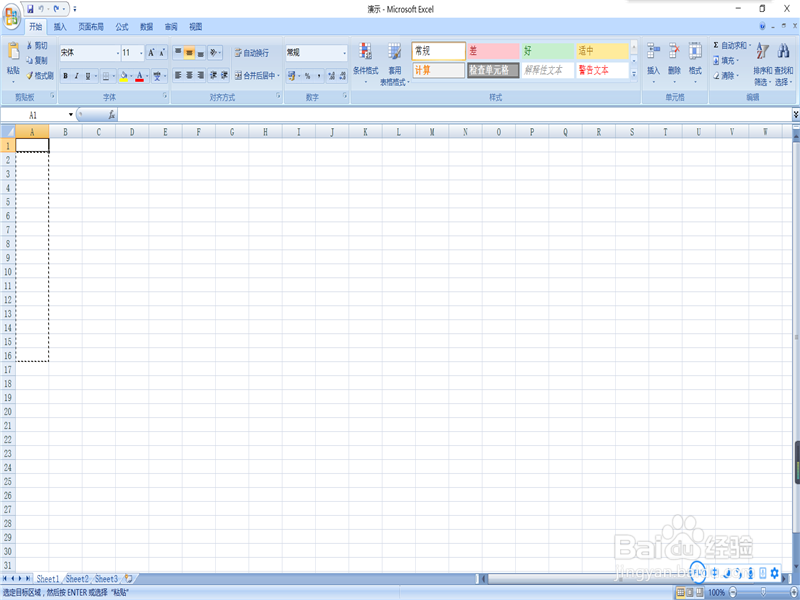Increase font size with large A icon

coord(151,53)
